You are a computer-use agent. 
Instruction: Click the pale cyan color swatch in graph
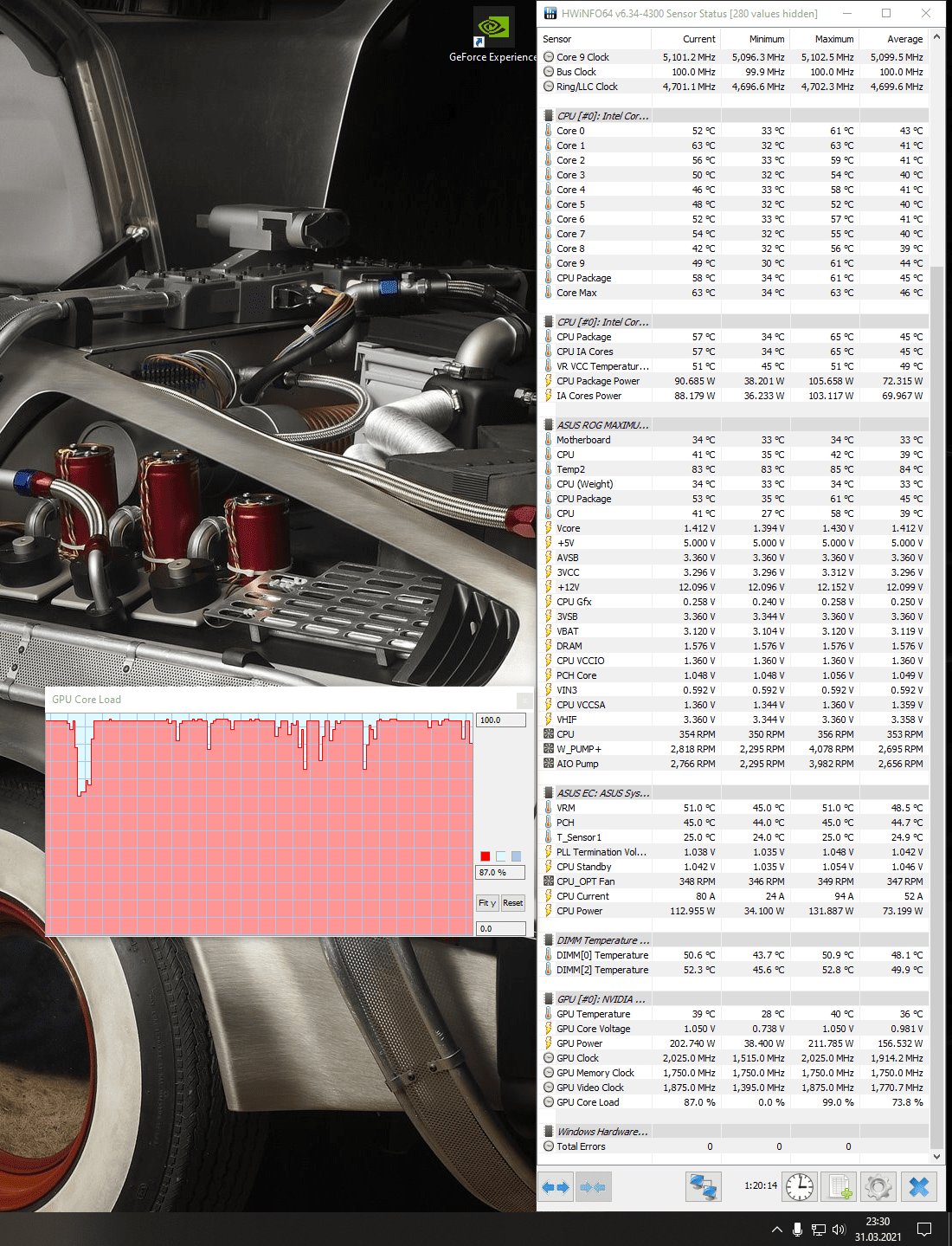point(501,855)
